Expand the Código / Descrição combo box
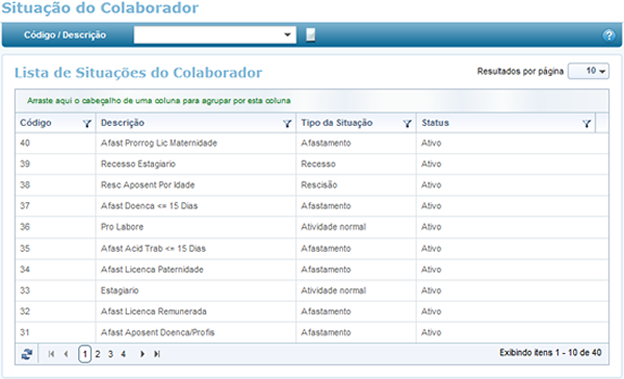 [287, 35]
